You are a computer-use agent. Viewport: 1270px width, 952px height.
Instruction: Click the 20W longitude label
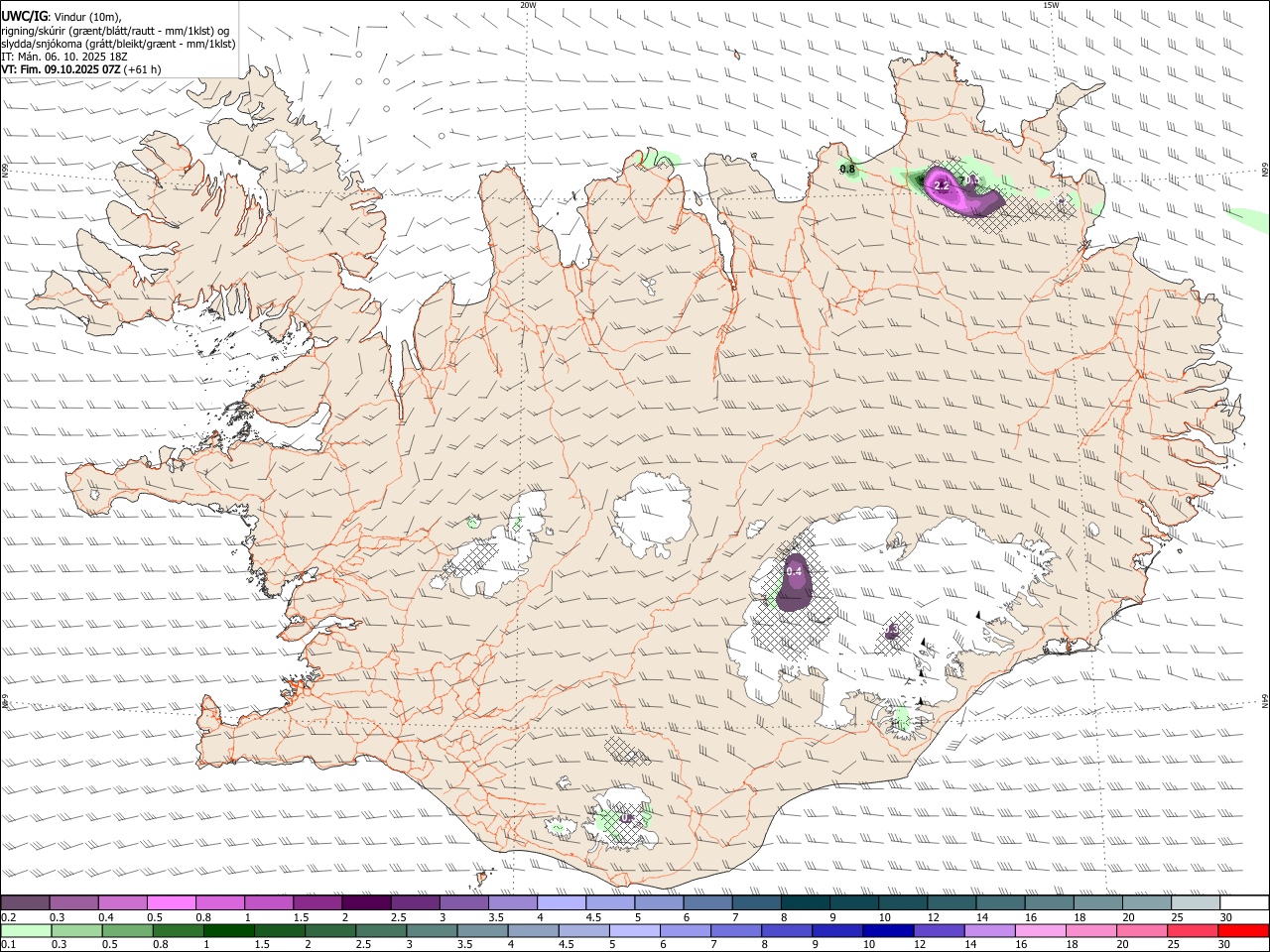(528, 5)
